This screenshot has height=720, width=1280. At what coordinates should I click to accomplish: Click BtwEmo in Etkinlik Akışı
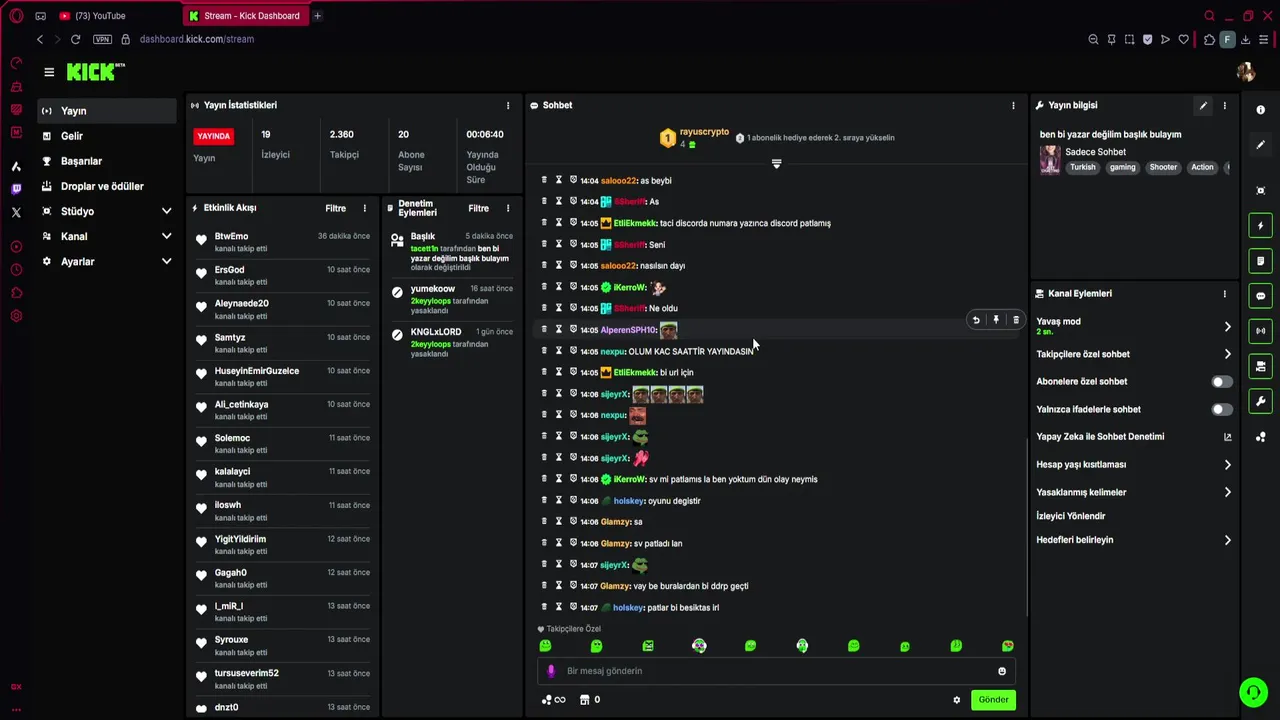pos(231,236)
